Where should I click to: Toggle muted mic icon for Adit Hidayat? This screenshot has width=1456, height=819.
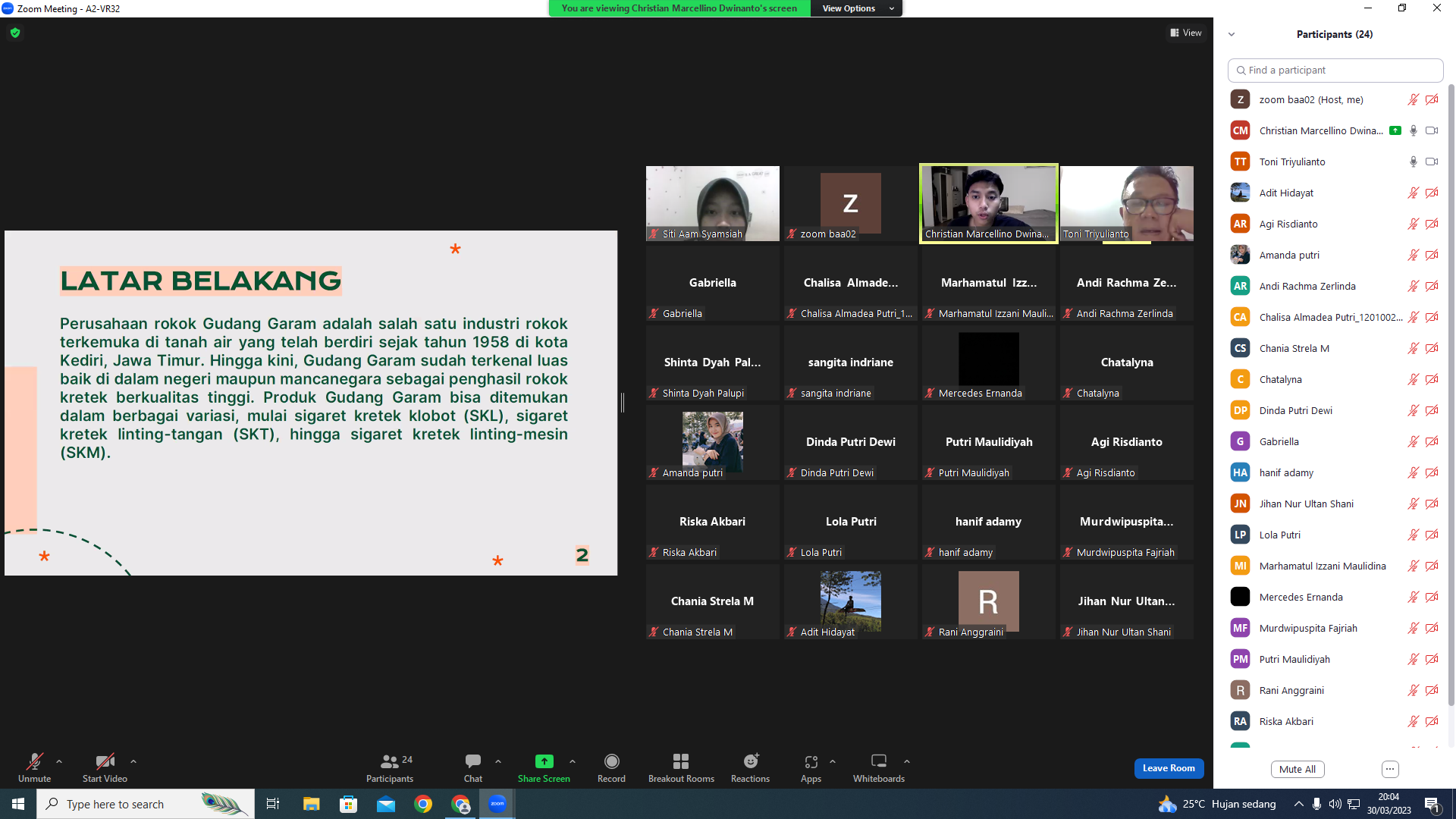pyautogui.click(x=1414, y=193)
